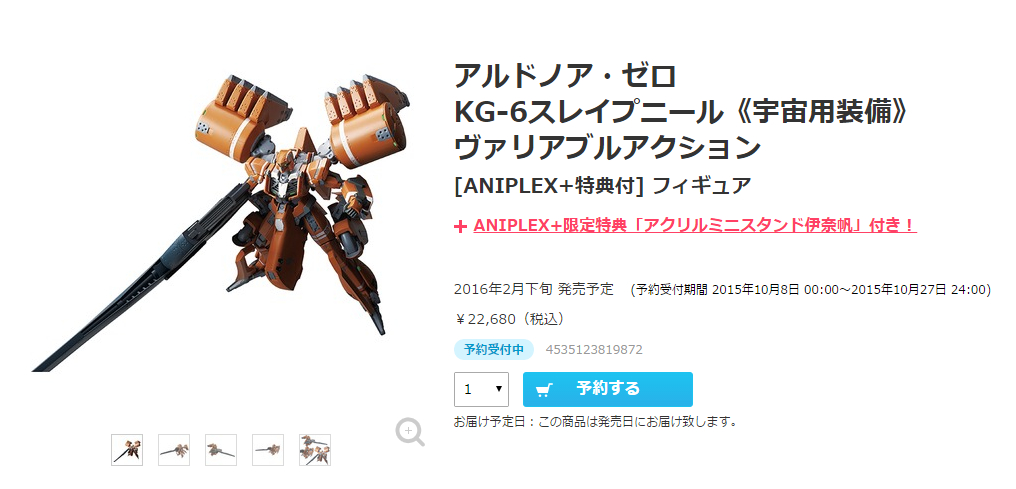Click the 予約受付期間 reservation period text

point(811,290)
